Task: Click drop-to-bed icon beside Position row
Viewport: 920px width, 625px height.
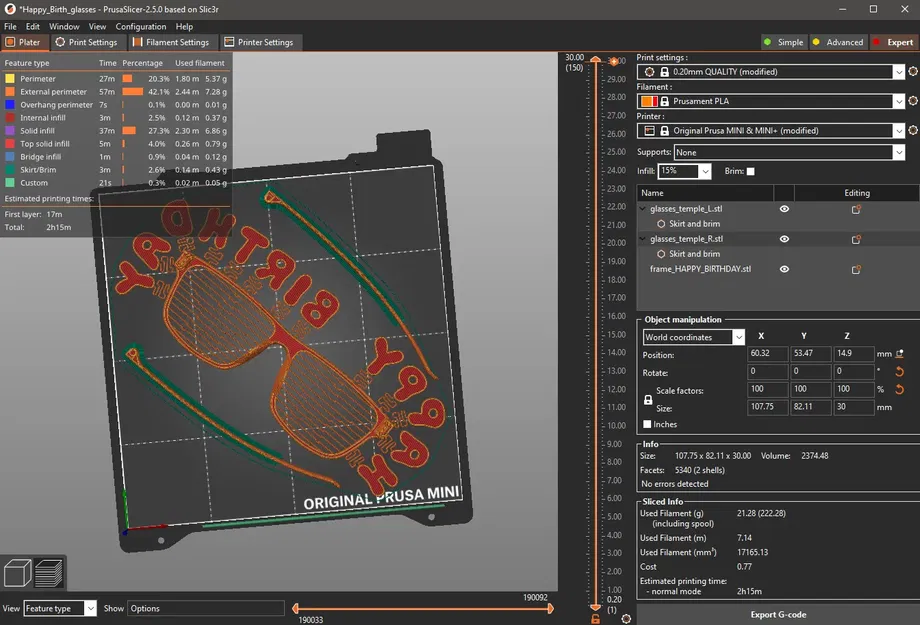Action: click(x=900, y=354)
